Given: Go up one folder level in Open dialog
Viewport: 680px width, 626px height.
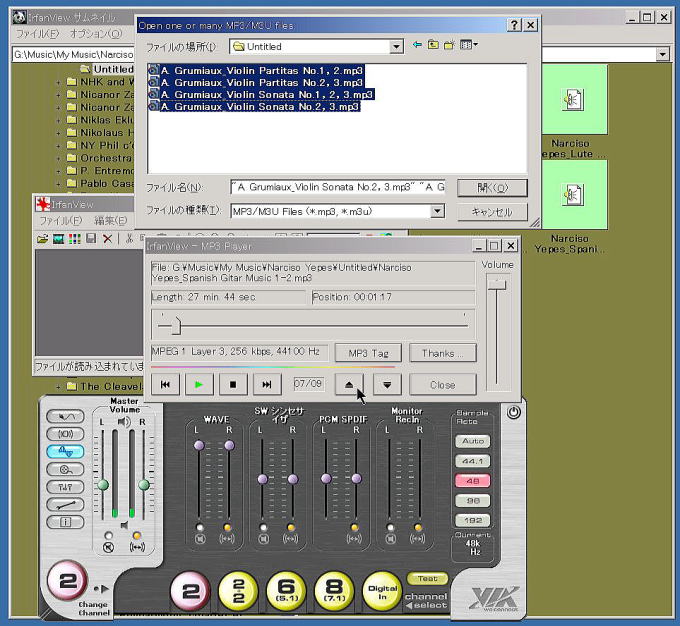Looking at the screenshot, I should [433, 45].
